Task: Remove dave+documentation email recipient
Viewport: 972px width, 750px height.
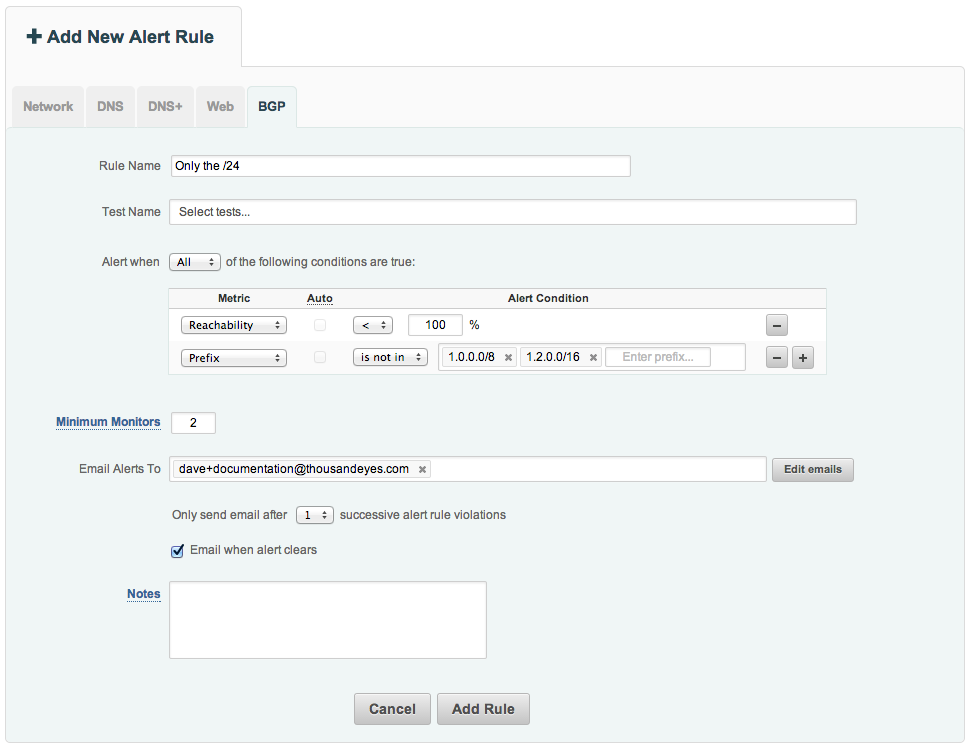Action: pyautogui.click(x=422, y=469)
